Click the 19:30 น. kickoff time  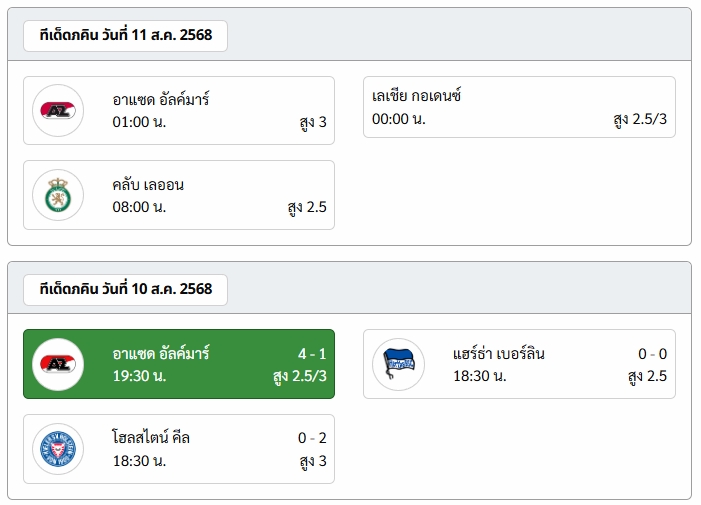click(x=139, y=376)
